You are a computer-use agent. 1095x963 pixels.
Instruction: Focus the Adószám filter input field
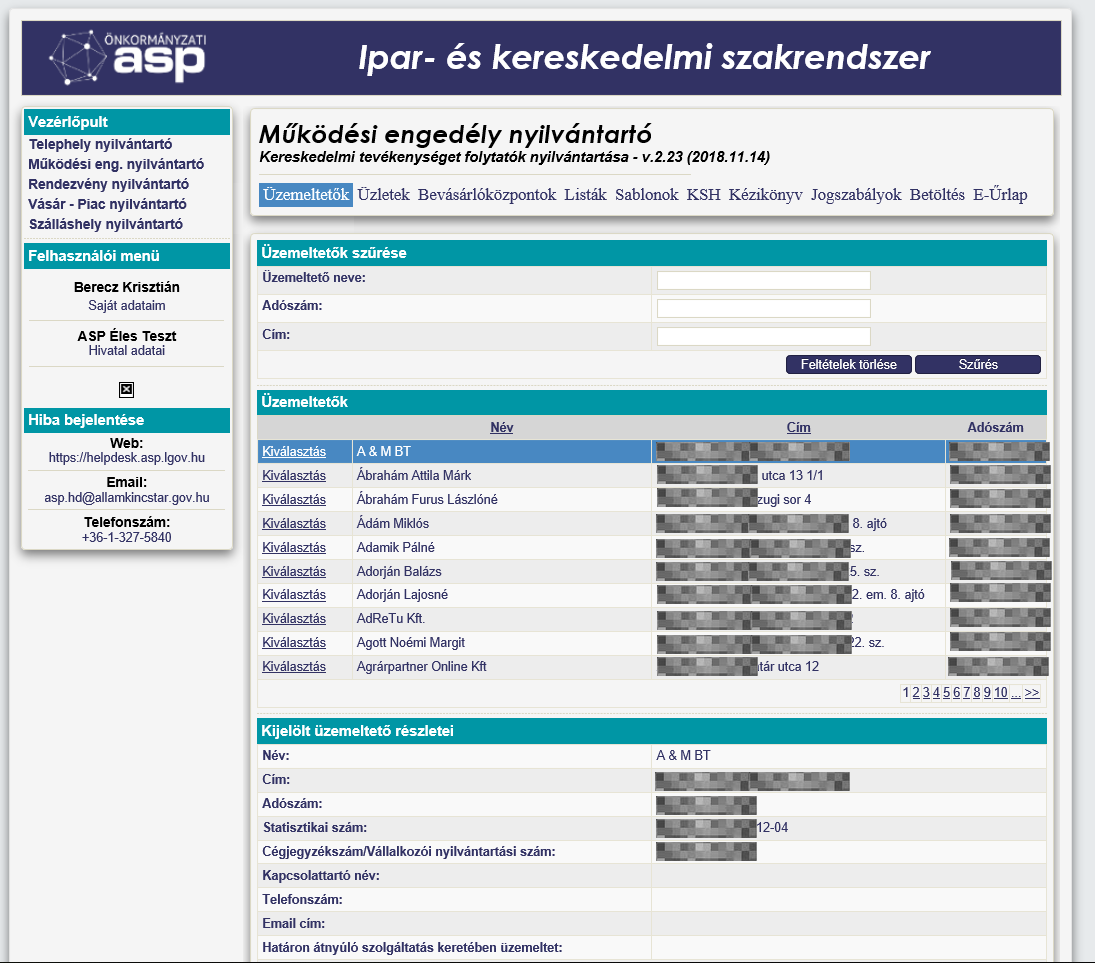763,308
